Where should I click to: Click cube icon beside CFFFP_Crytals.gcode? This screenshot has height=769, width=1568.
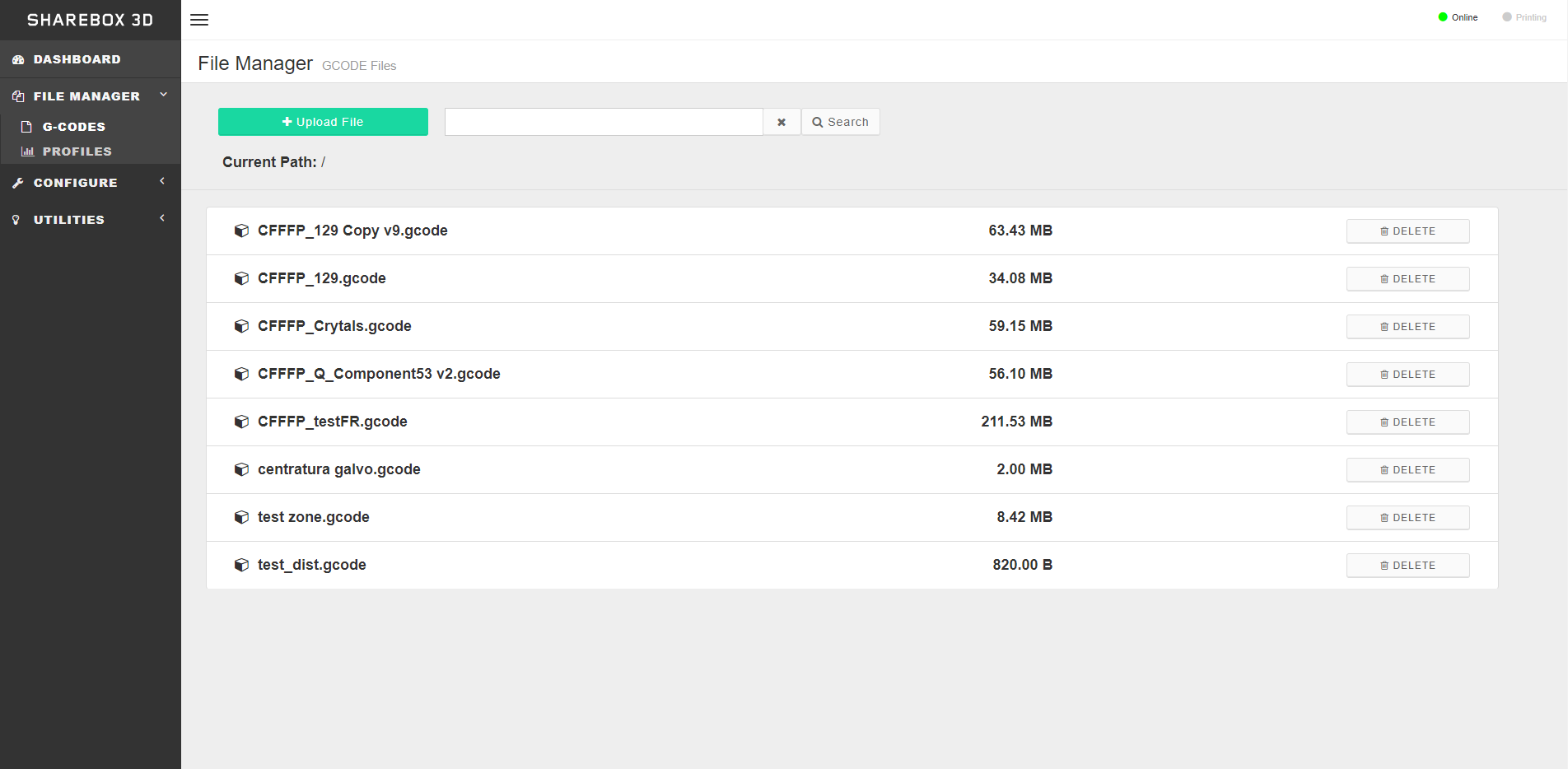[x=241, y=326]
